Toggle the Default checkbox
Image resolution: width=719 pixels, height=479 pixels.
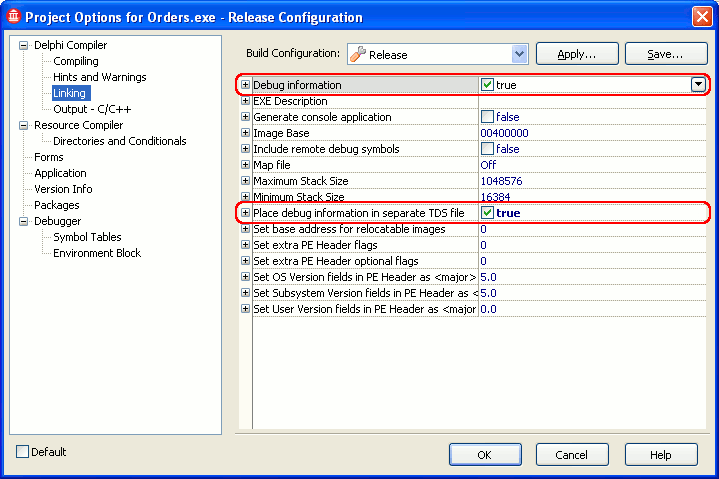pyautogui.click(x=23, y=452)
